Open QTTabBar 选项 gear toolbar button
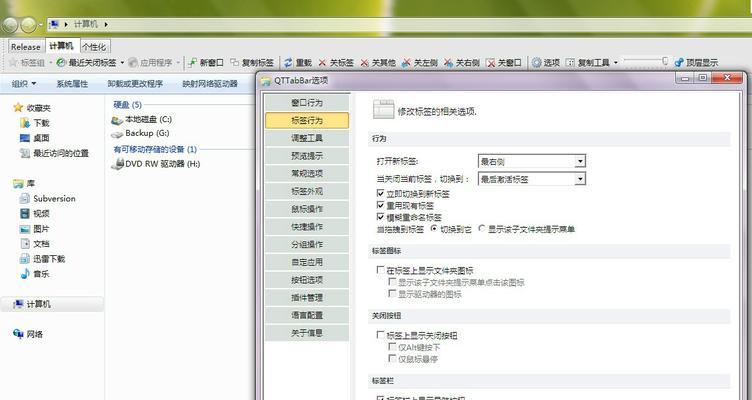Image resolution: width=752 pixels, height=400 pixels. [x=546, y=62]
